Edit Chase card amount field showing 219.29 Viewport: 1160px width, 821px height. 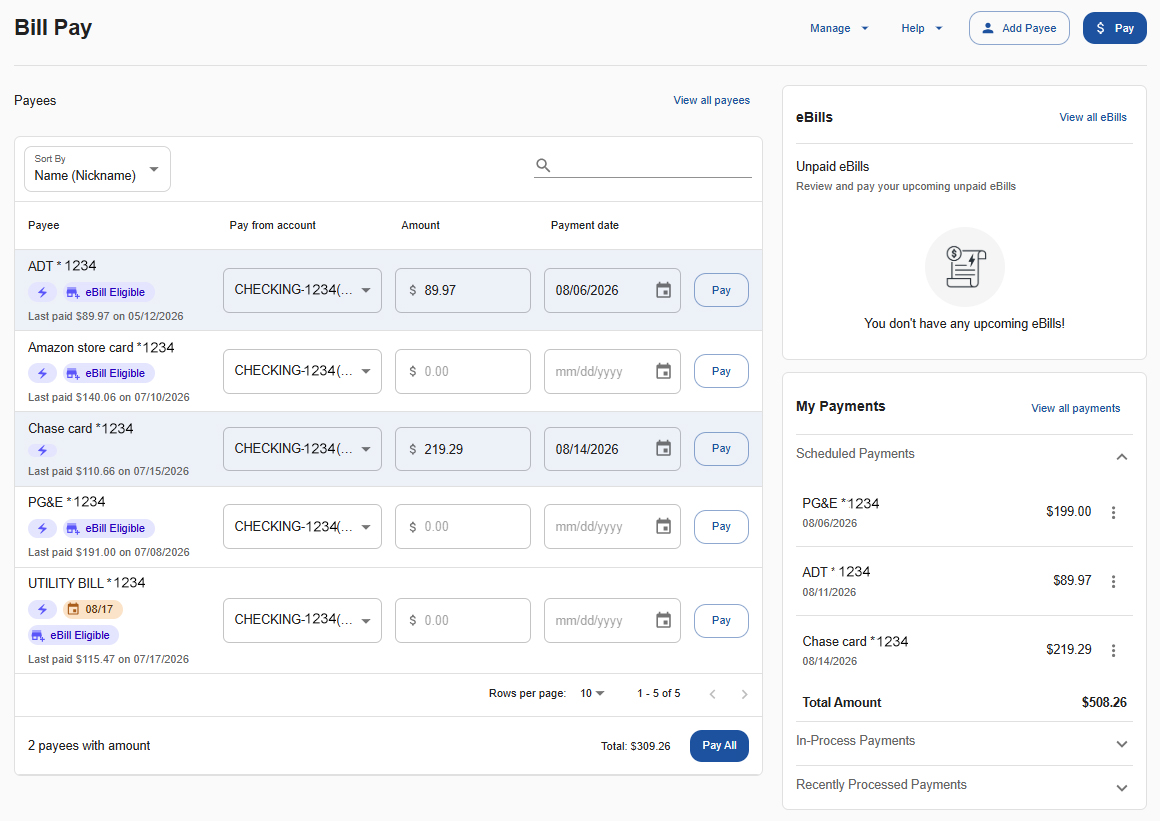click(463, 449)
